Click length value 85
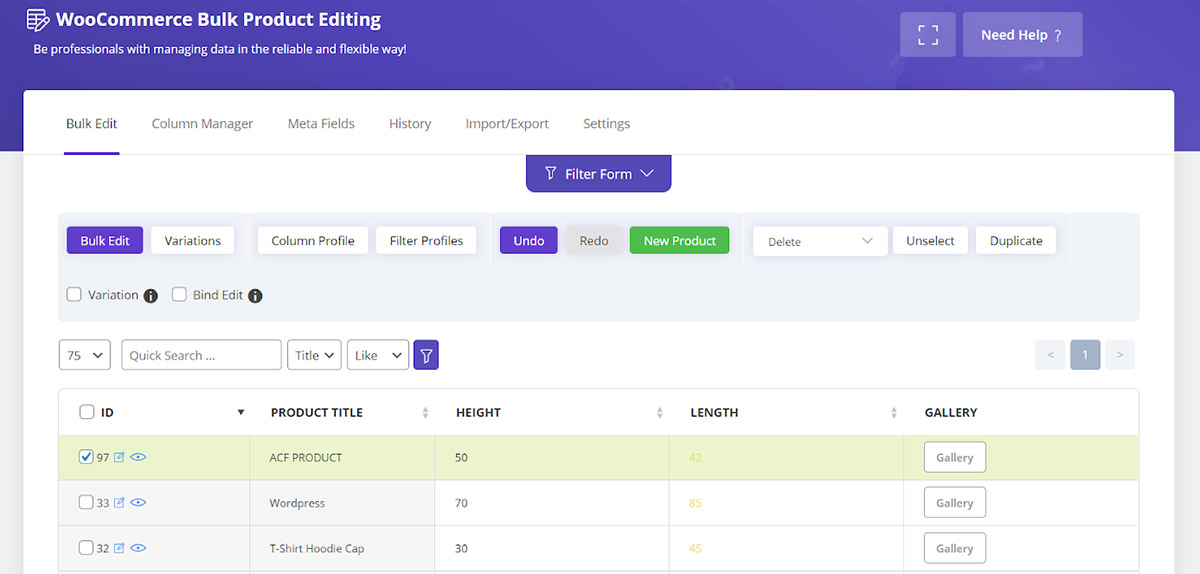 click(x=695, y=503)
